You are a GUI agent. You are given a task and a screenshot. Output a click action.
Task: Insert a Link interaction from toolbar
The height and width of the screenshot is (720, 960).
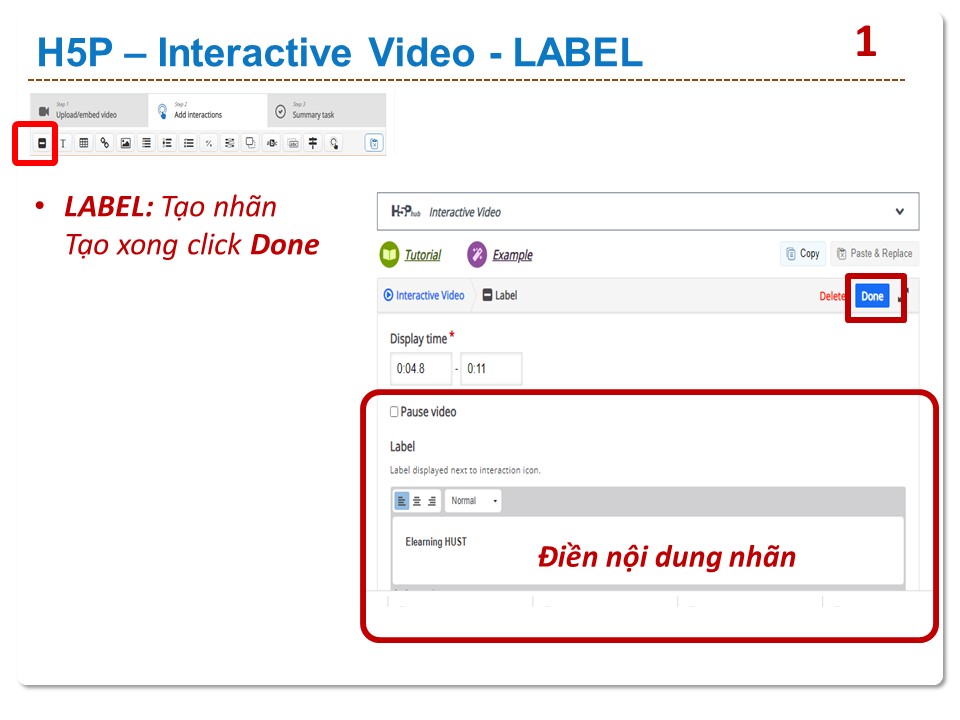[104, 144]
